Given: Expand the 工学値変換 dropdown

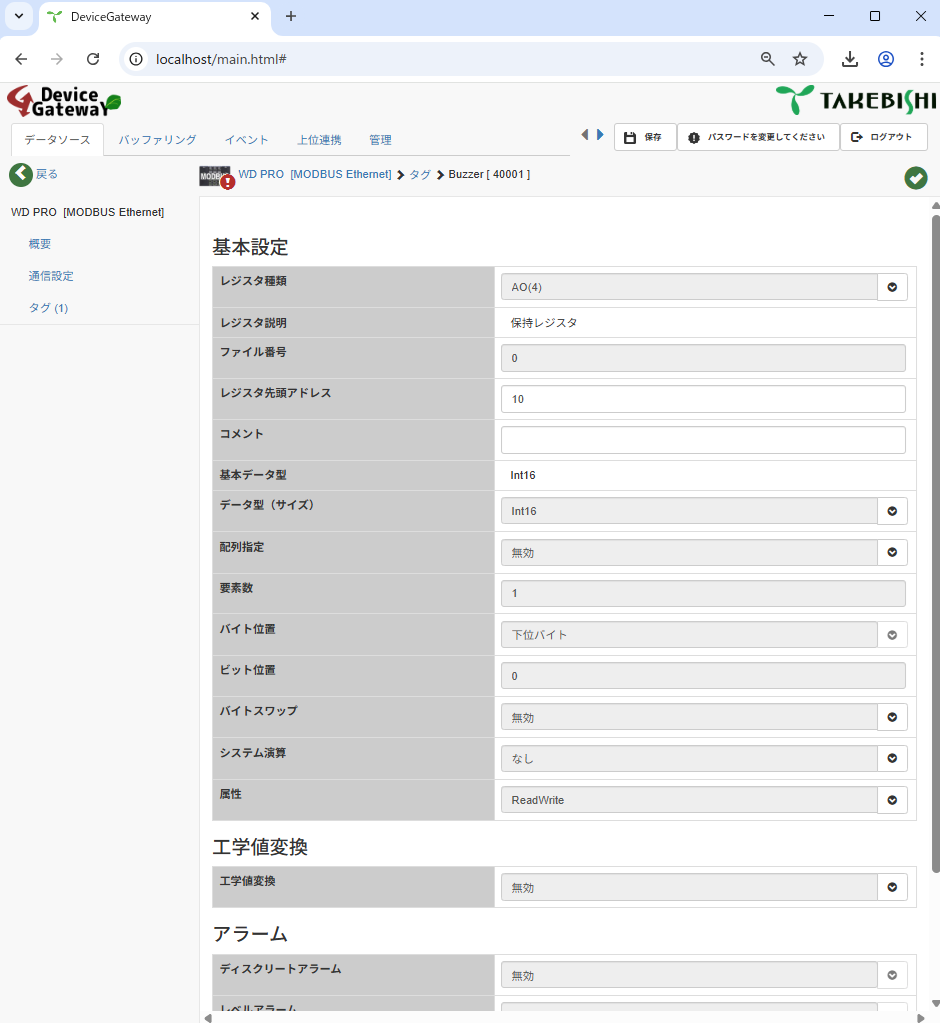Looking at the screenshot, I should tap(891, 887).
